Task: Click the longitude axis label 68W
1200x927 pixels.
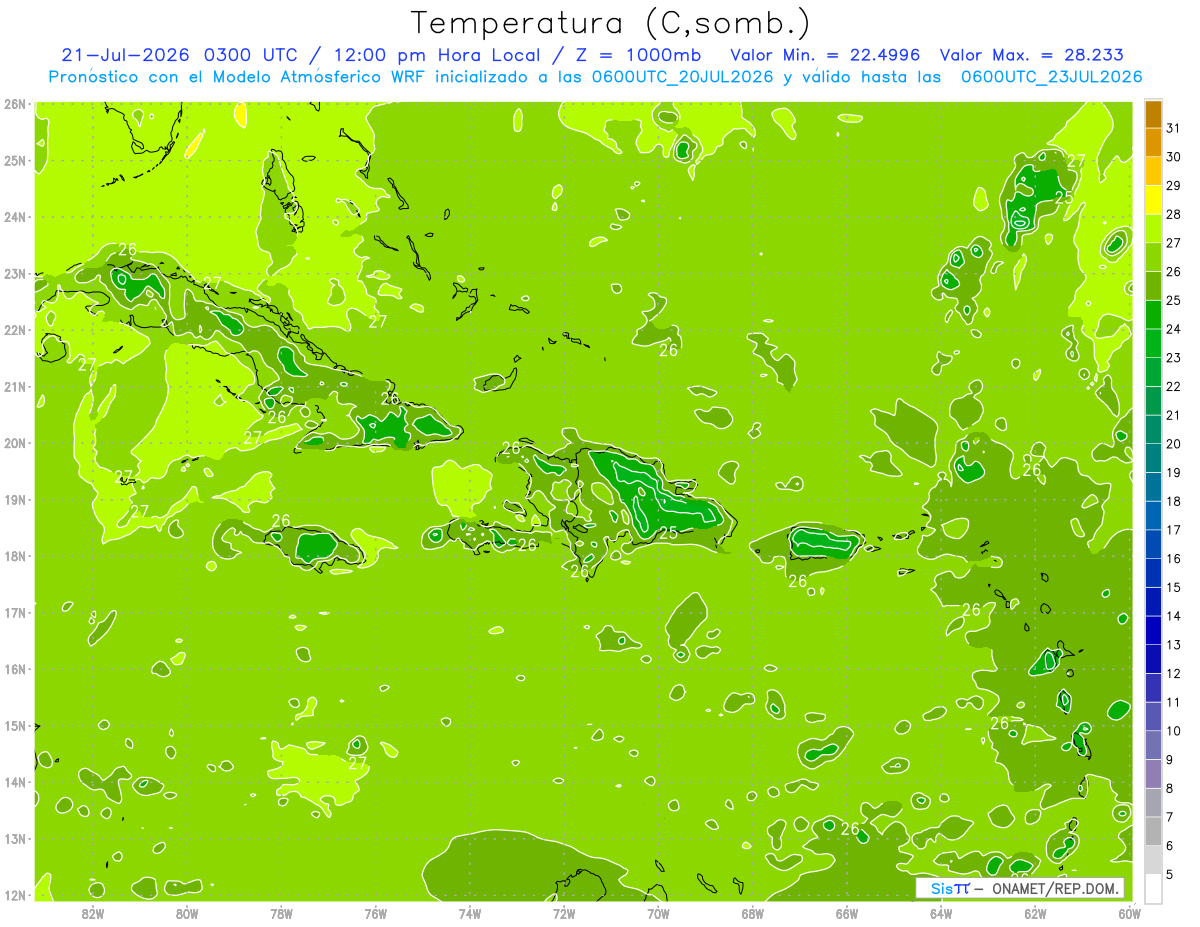Action: 753,913
